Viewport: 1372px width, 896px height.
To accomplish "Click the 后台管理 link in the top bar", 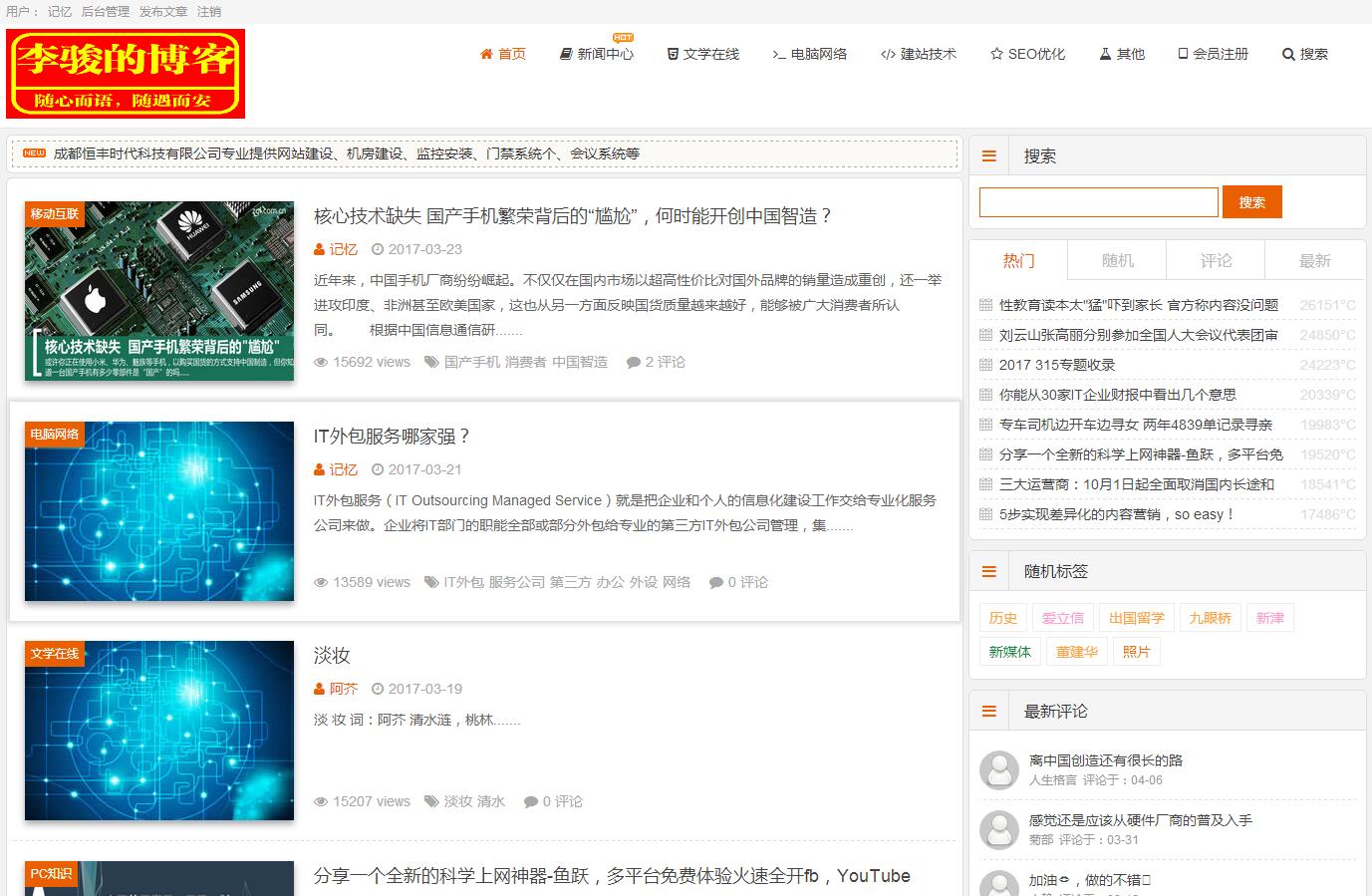I will [x=106, y=12].
